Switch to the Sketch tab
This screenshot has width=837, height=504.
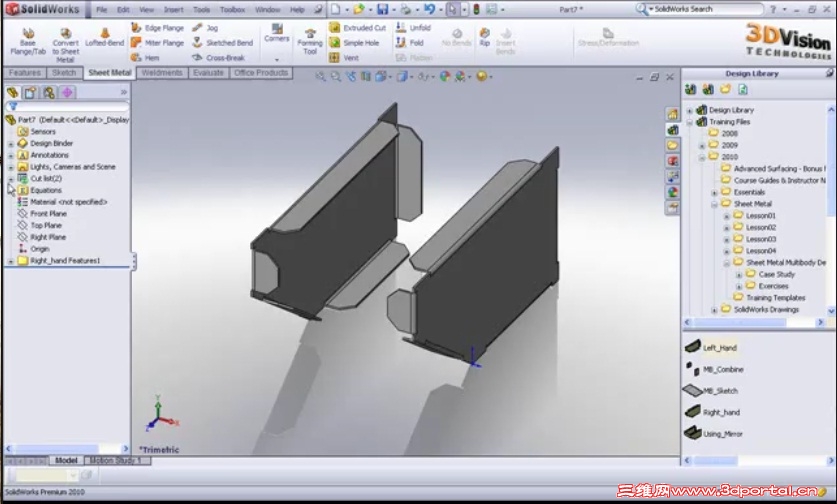(x=64, y=73)
